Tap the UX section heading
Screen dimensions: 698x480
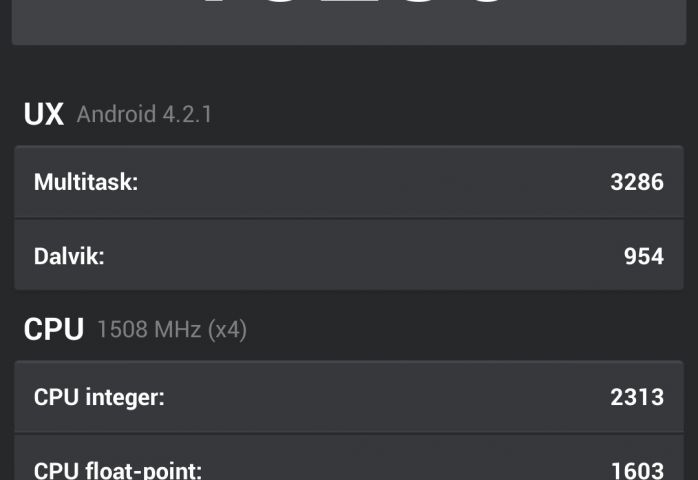[x=43, y=114]
